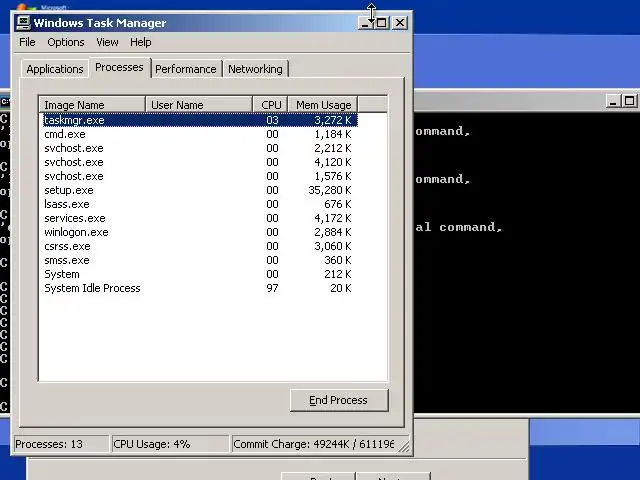Select the System Idle Process row

(x=200, y=288)
